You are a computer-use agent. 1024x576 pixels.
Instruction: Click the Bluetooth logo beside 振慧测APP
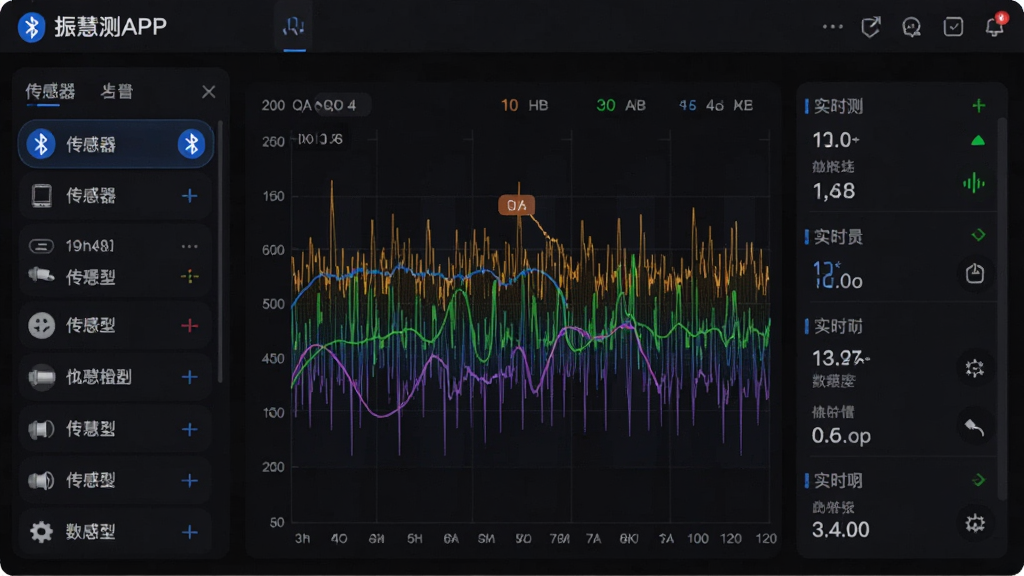click(31, 27)
